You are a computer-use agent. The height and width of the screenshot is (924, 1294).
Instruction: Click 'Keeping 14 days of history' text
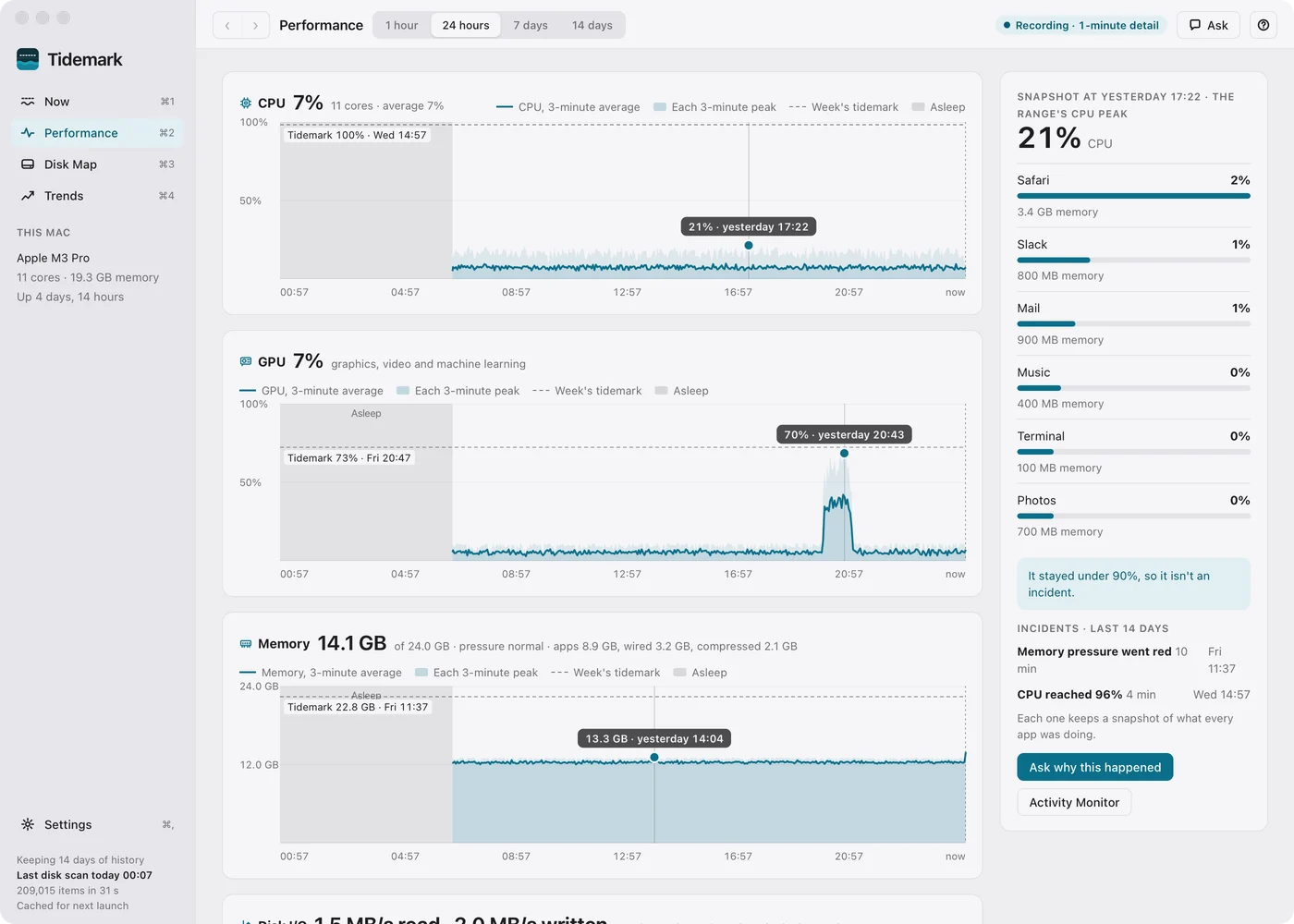(80, 859)
